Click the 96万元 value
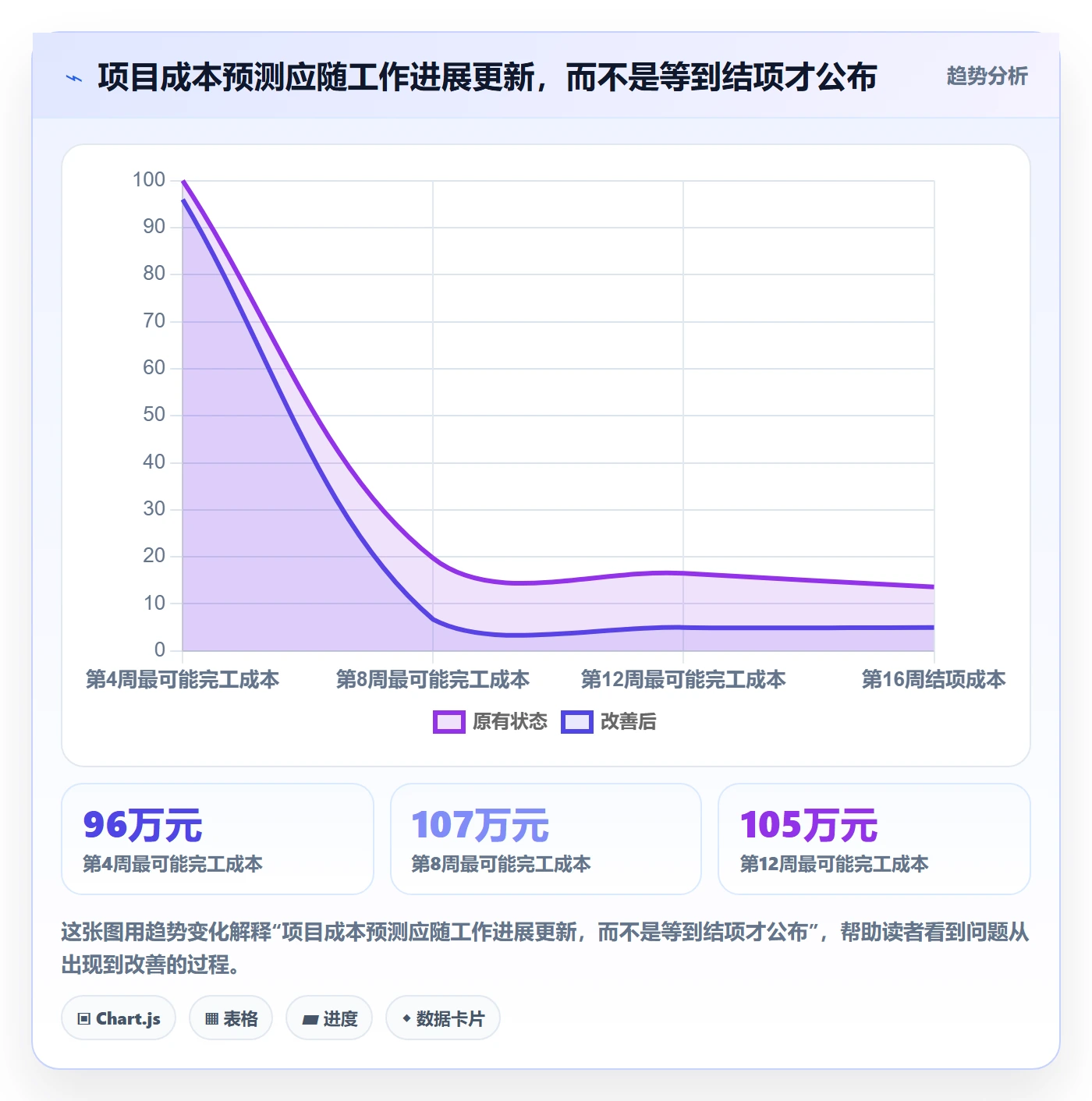The width and height of the screenshot is (1092, 1101). (143, 825)
